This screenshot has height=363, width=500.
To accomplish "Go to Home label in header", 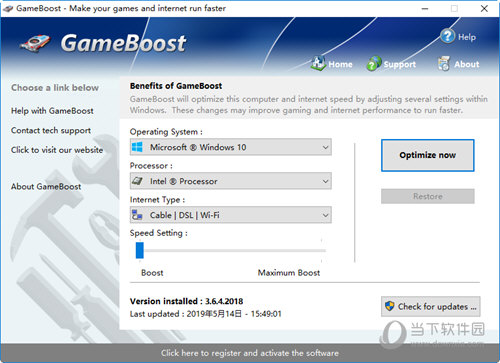I will pyautogui.click(x=340, y=64).
